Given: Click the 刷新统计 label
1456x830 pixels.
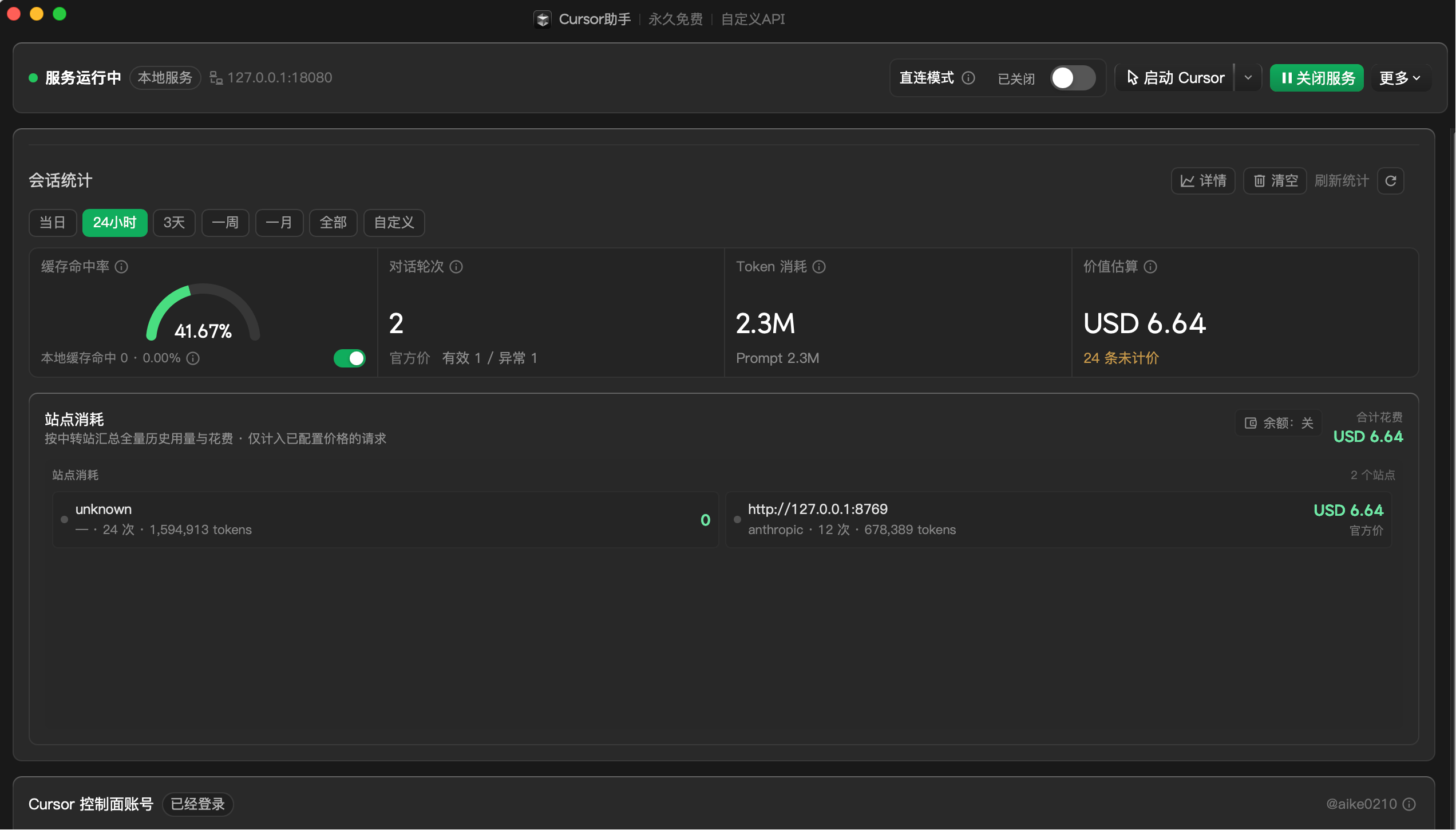Looking at the screenshot, I should 1342,181.
